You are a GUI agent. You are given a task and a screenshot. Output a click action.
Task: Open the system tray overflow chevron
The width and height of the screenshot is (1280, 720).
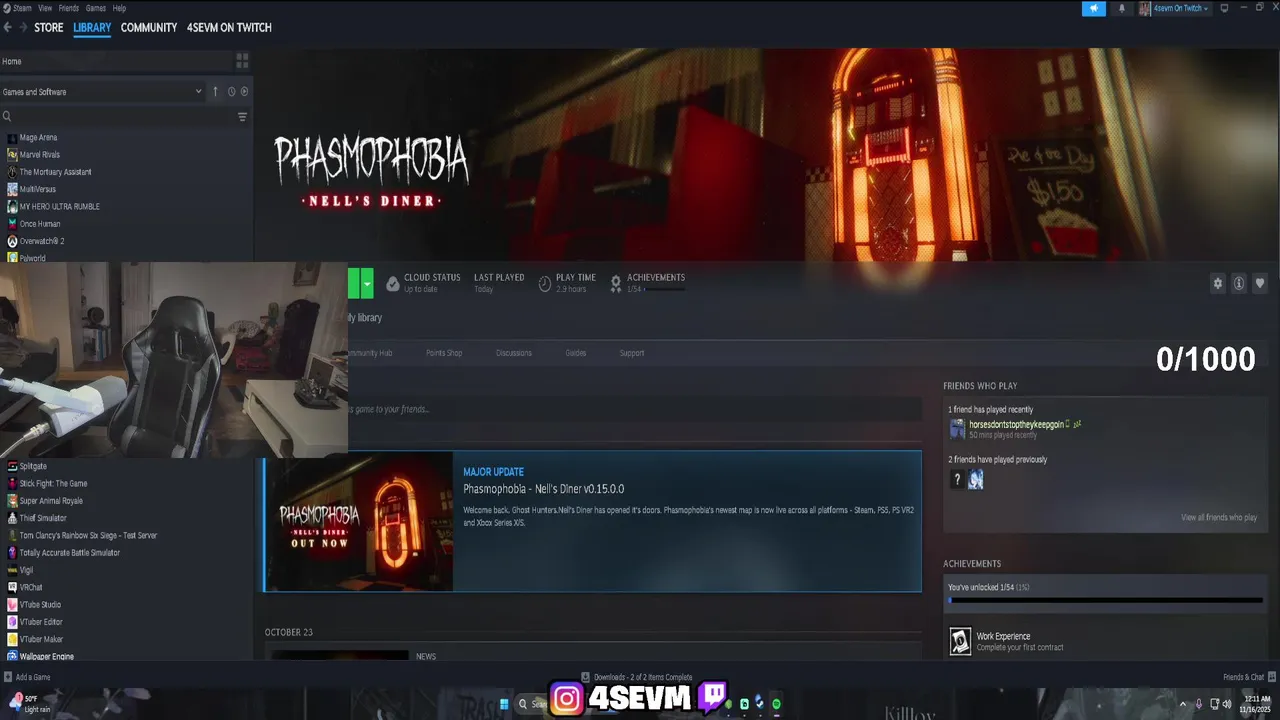click(x=1183, y=704)
